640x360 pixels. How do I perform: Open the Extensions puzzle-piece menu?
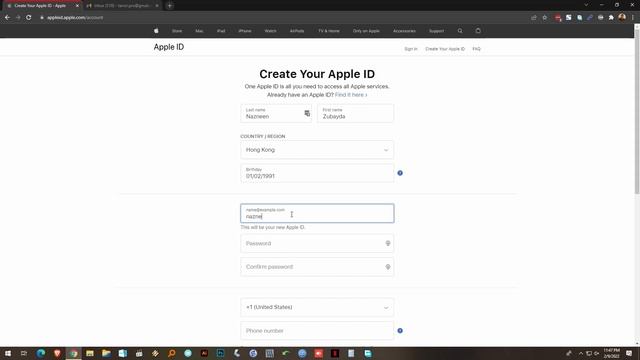click(611, 18)
